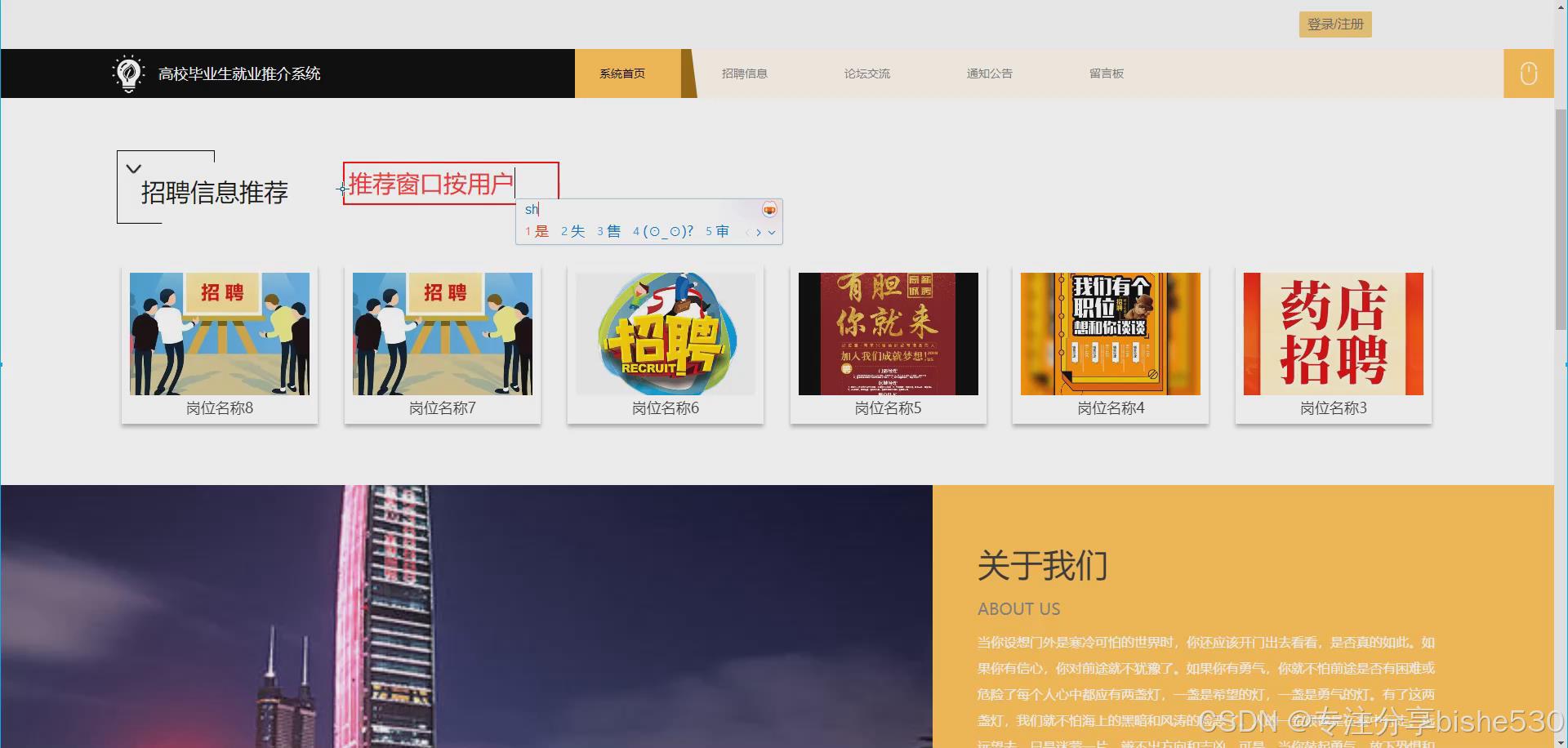Open the 招聘信息 menu item
1568x748 pixels.
click(744, 73)
